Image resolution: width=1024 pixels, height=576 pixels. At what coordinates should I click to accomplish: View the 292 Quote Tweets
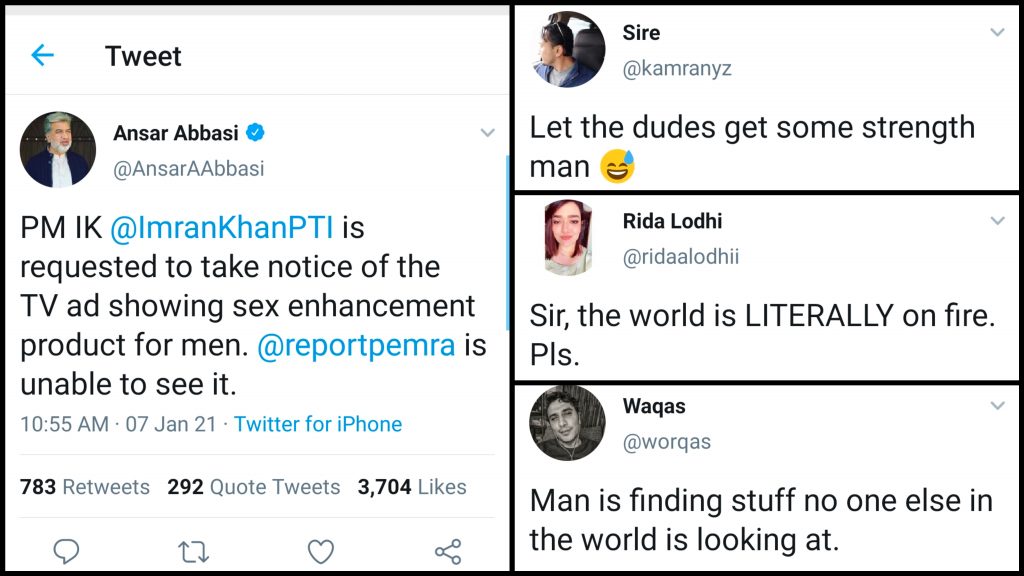(254, 487)
